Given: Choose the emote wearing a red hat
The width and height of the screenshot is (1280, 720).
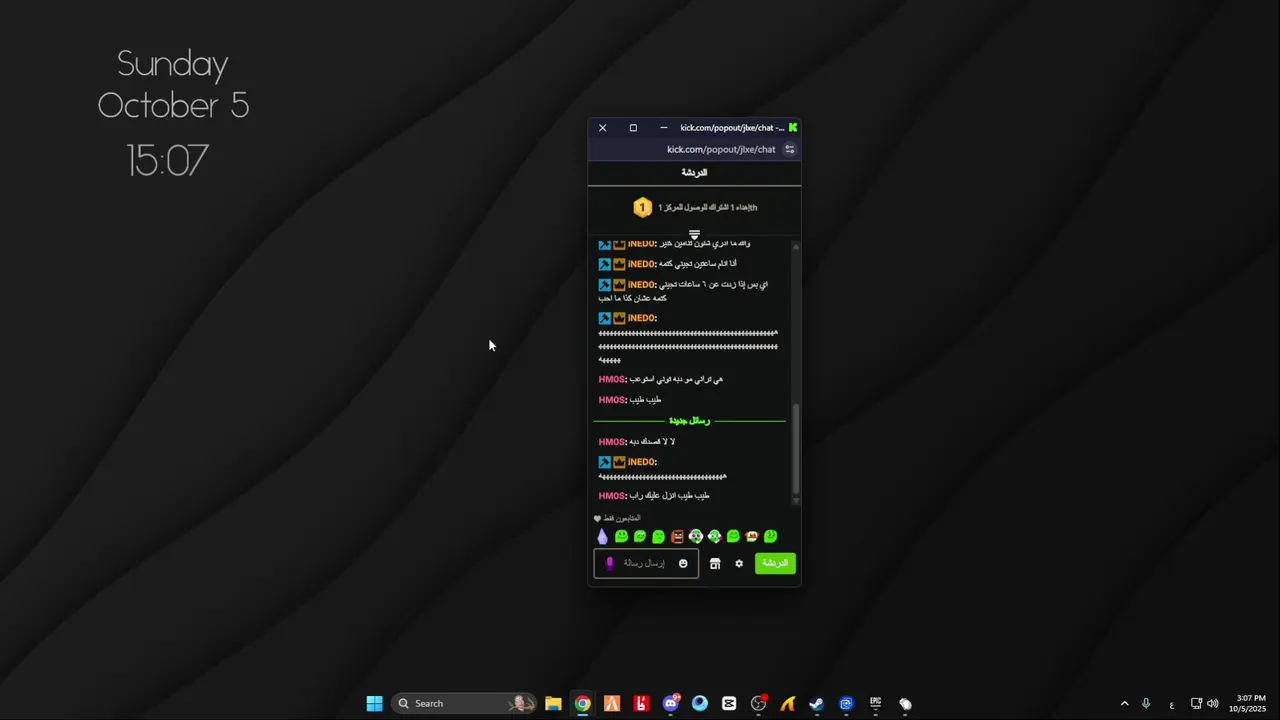Looking at the screenshot, I should [x=752, y=537].
